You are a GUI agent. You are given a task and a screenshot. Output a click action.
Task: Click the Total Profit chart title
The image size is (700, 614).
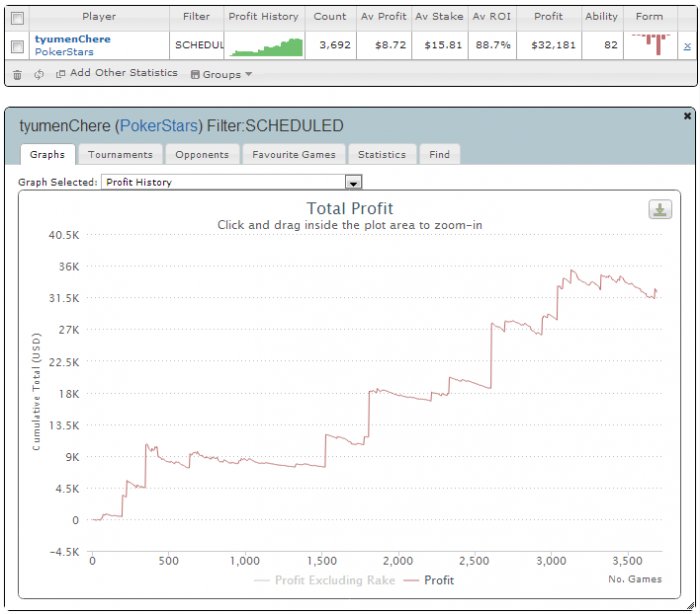(350, 209)
